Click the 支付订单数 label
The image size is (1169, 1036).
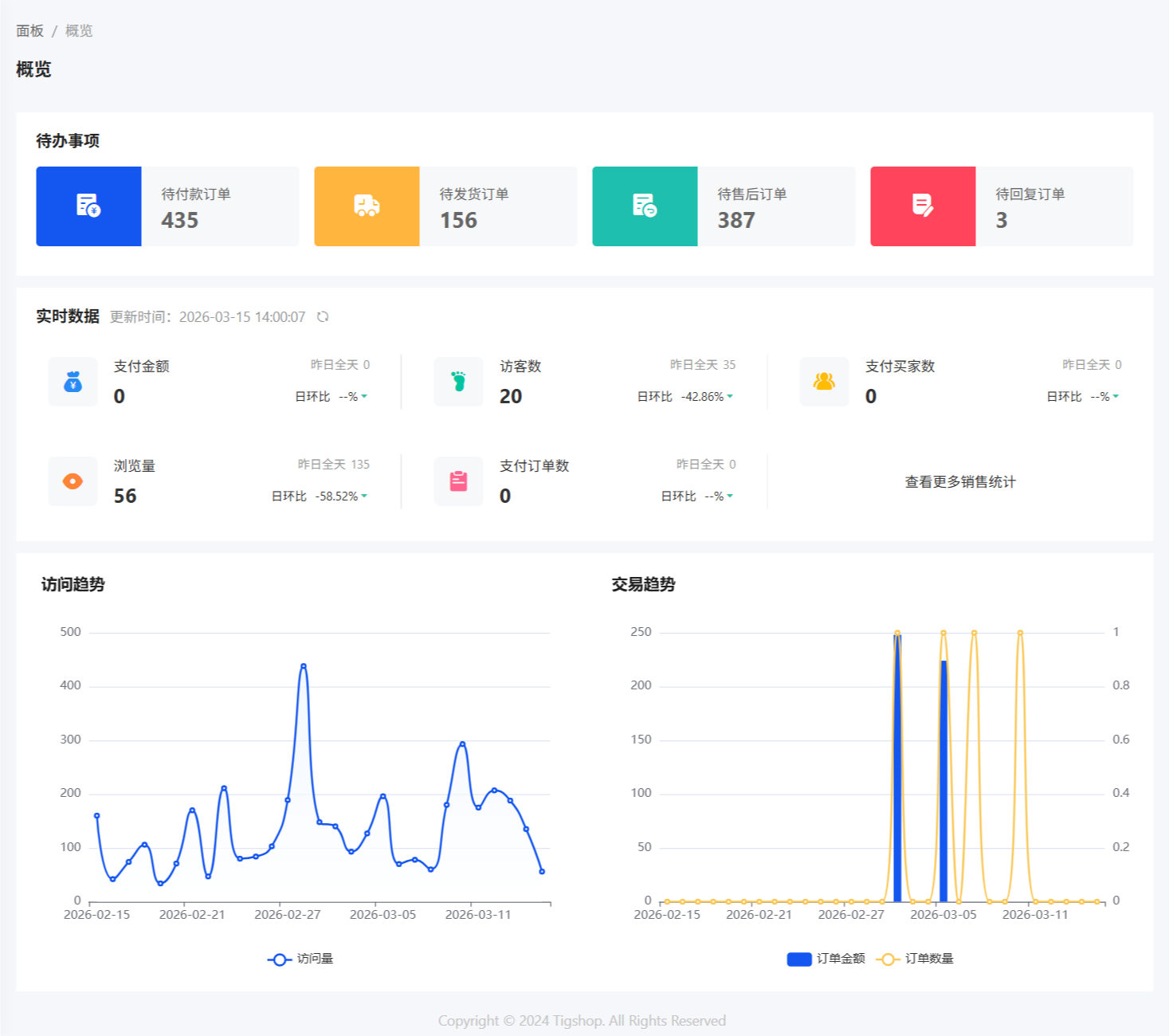pyautogui.click(x=535, y=465)
